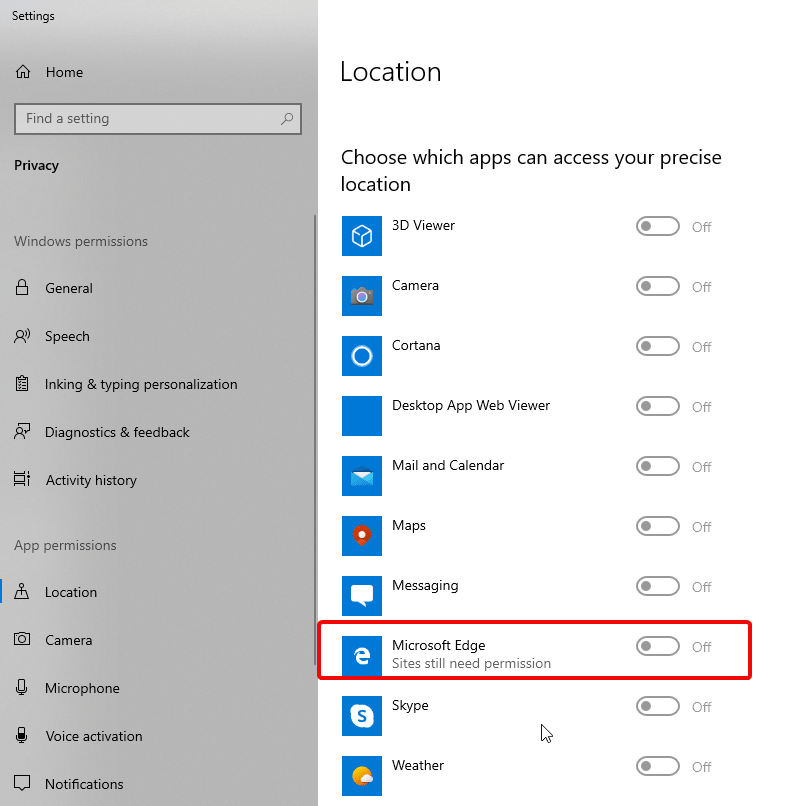Click the Microsoft Edge app icon
The height and width of the screenshot is (806, 791).
click(362, 656)
